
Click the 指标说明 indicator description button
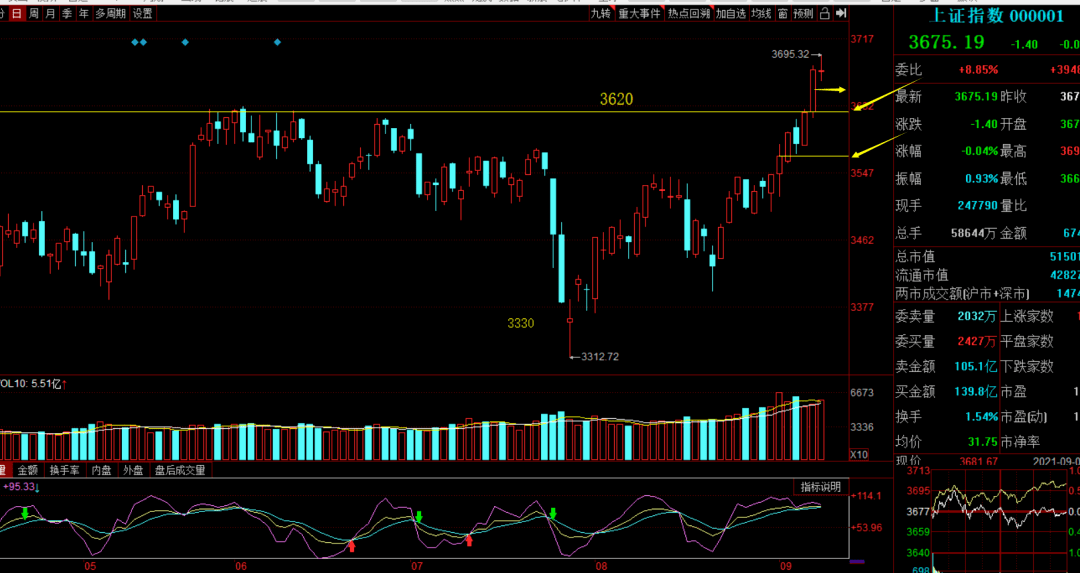tap(820, 487)
